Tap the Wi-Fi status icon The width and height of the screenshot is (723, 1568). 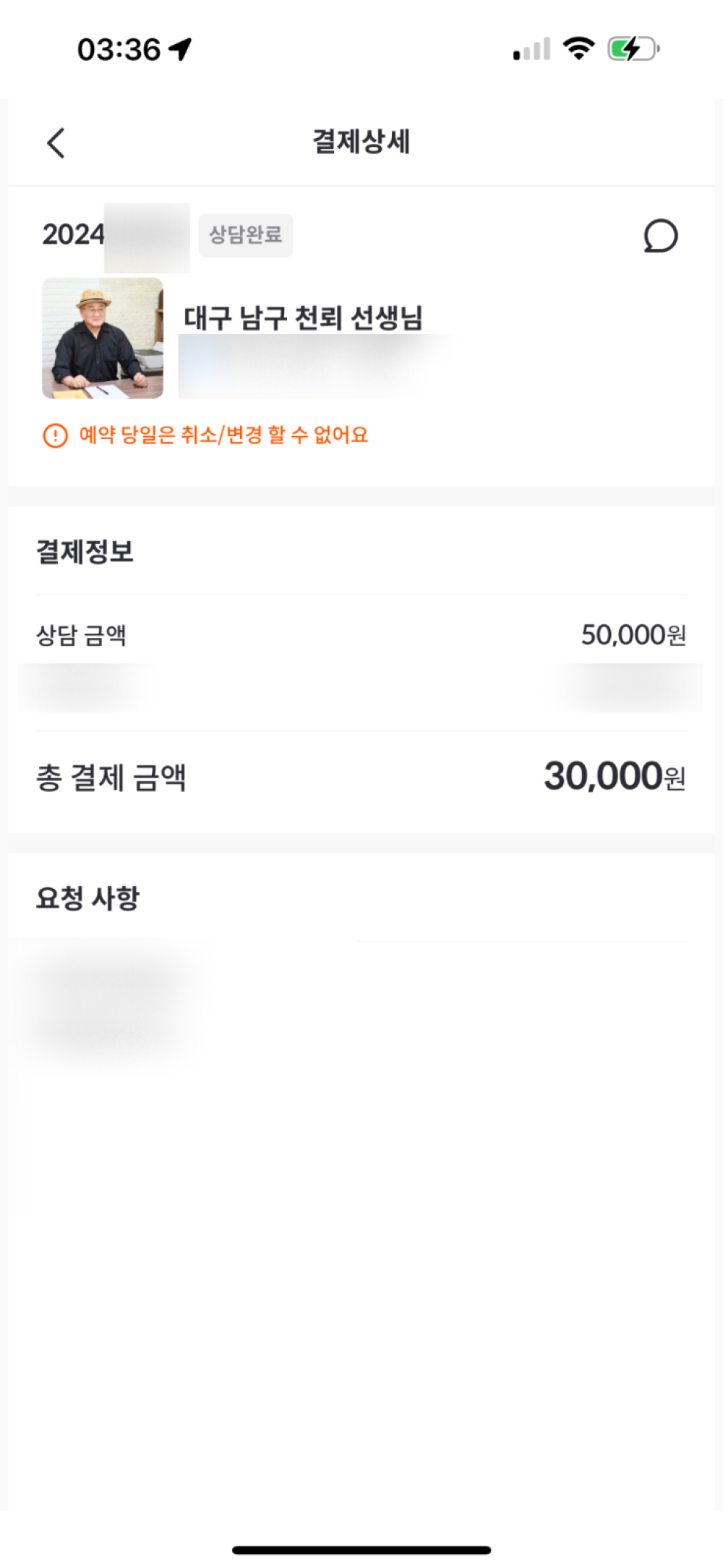[x=578, y=48]
